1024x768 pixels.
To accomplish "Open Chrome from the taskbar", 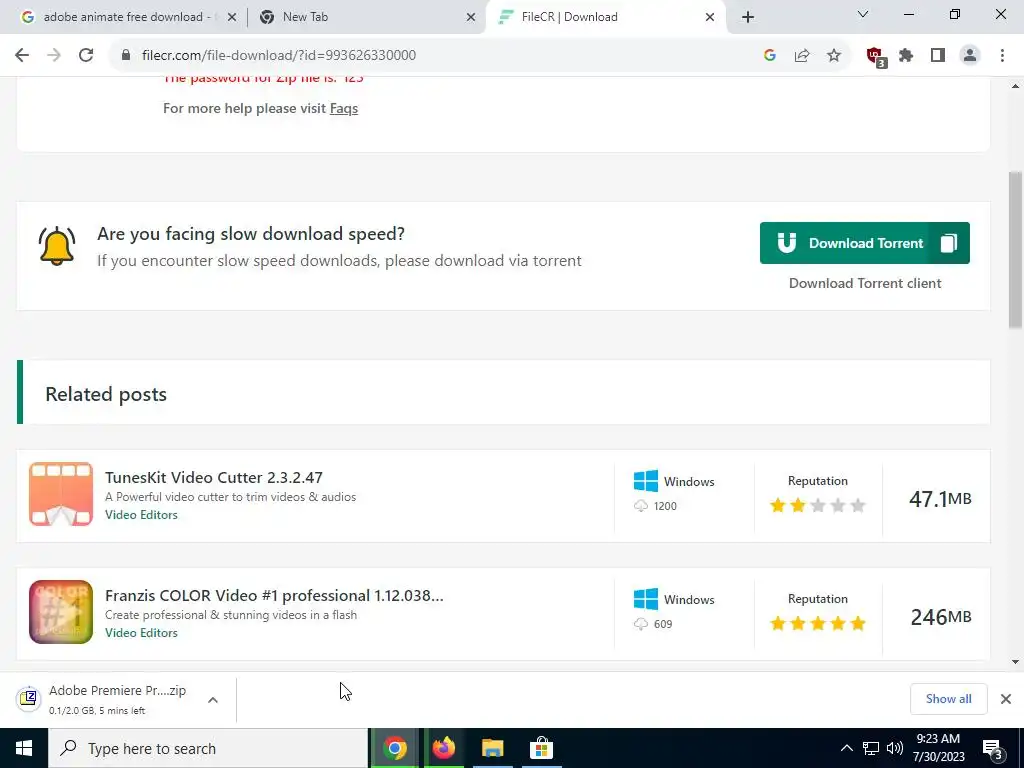I will 395,748.
